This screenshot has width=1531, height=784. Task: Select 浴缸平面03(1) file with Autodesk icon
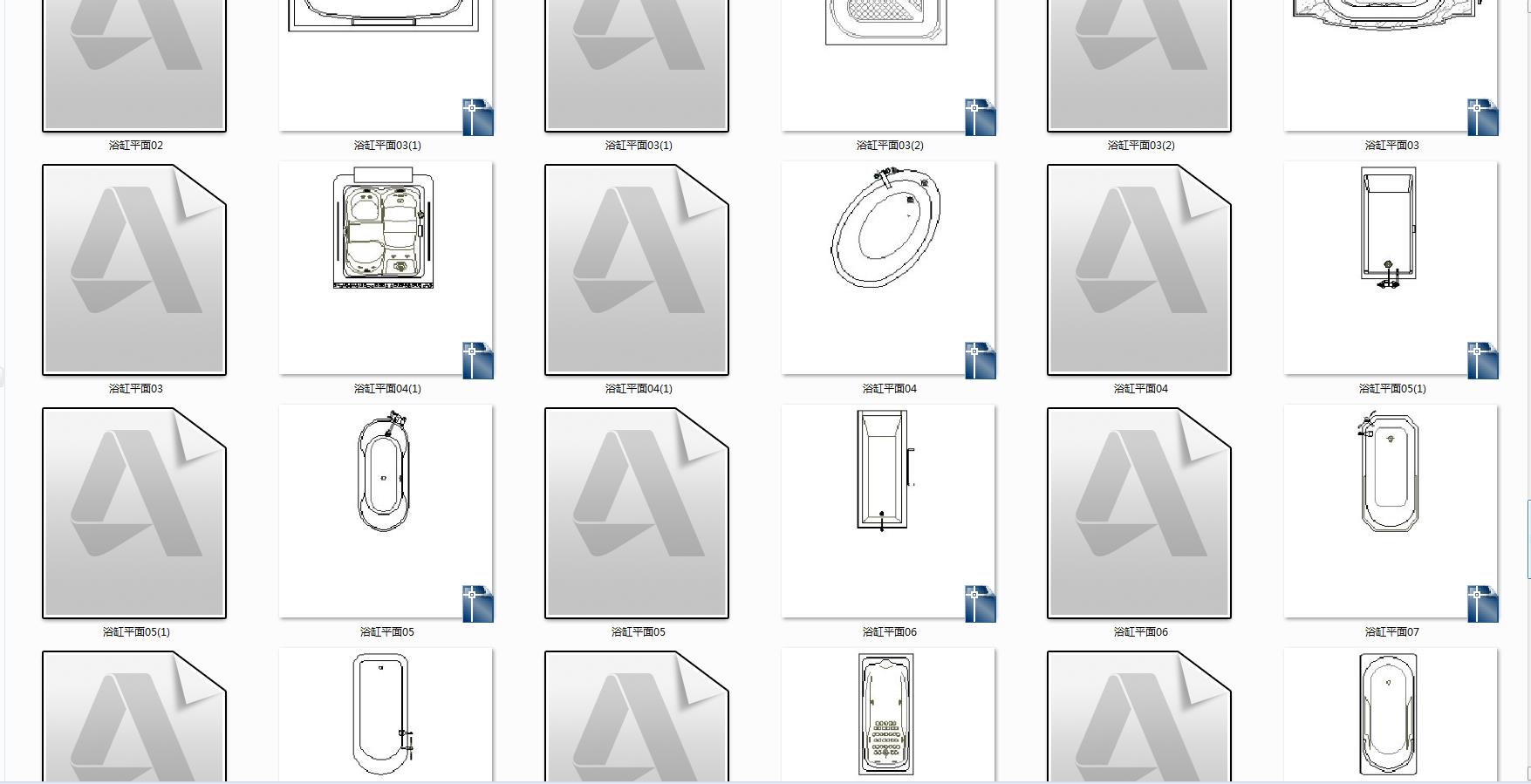click(637, 65)
